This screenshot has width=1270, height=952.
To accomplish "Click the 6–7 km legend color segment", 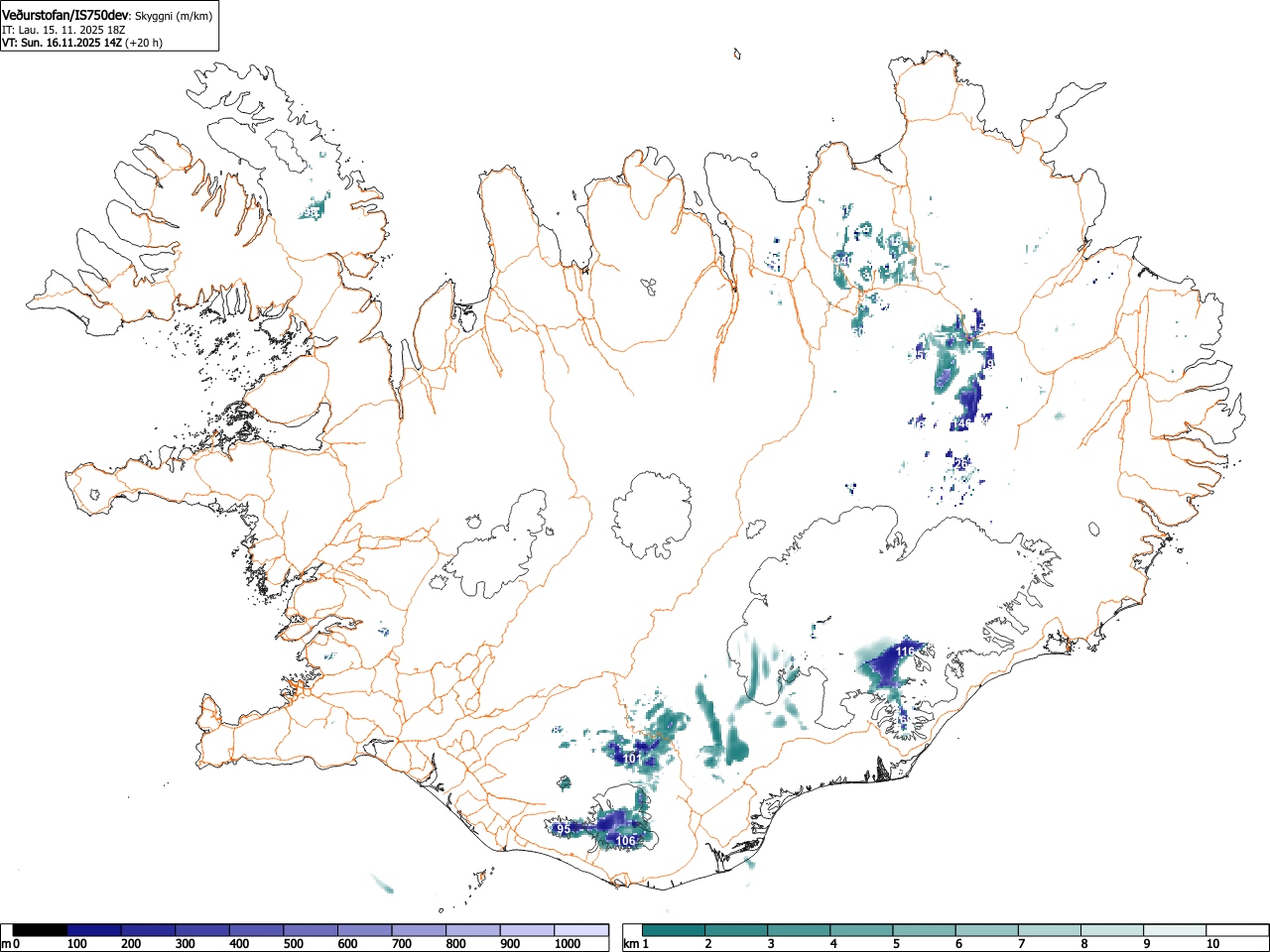I will click(987, 930).
